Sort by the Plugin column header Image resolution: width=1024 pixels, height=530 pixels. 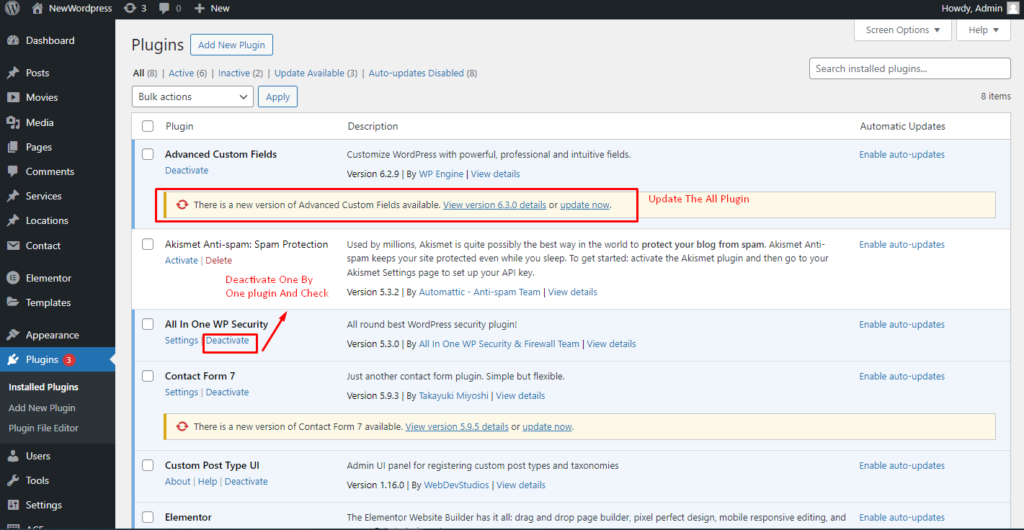pos(180,126)
